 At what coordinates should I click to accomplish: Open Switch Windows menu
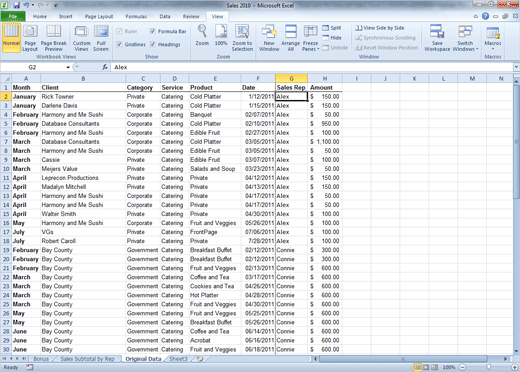click(x=465, y=37)
